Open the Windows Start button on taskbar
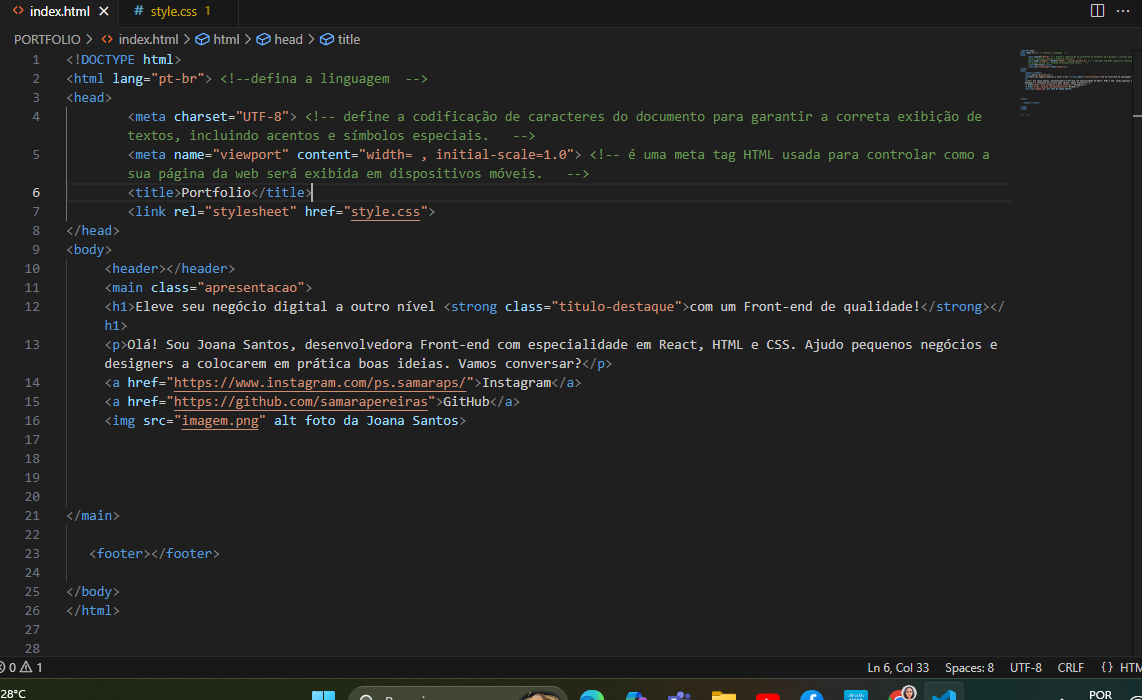The image size is (1142, 700). pyautogui.click(x=323, y=695)
